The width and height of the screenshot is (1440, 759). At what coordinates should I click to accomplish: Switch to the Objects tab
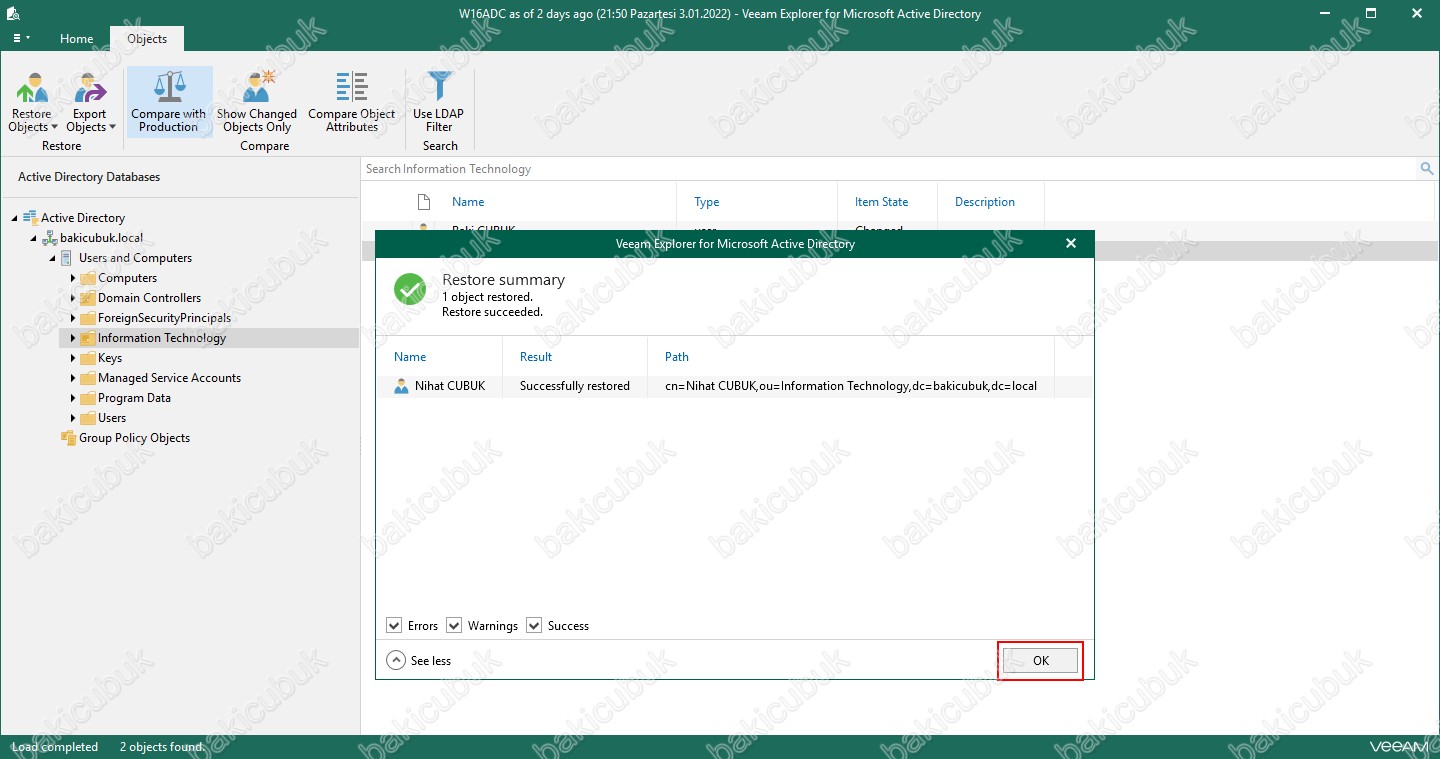coord(147,39)
